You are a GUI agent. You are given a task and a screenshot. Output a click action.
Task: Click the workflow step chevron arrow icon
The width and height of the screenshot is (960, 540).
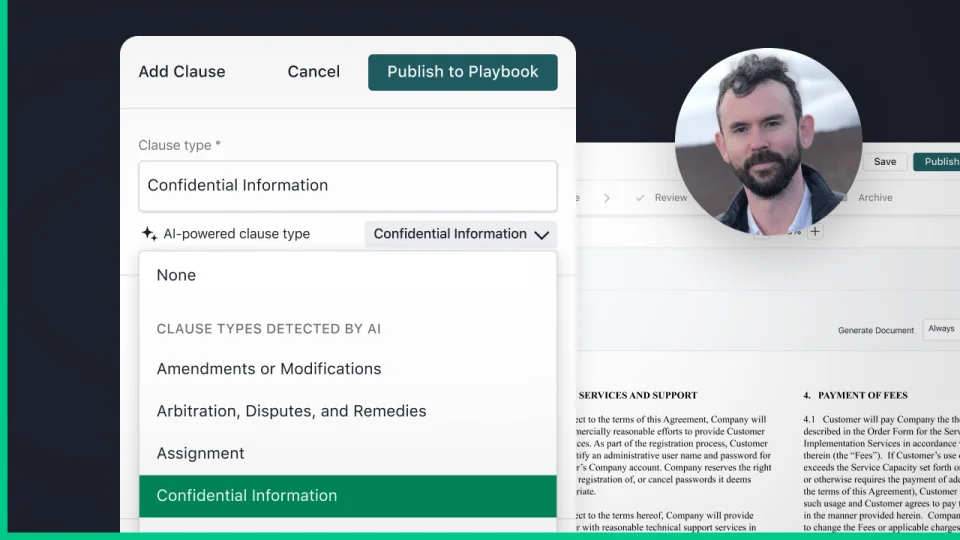pos(606,198)
